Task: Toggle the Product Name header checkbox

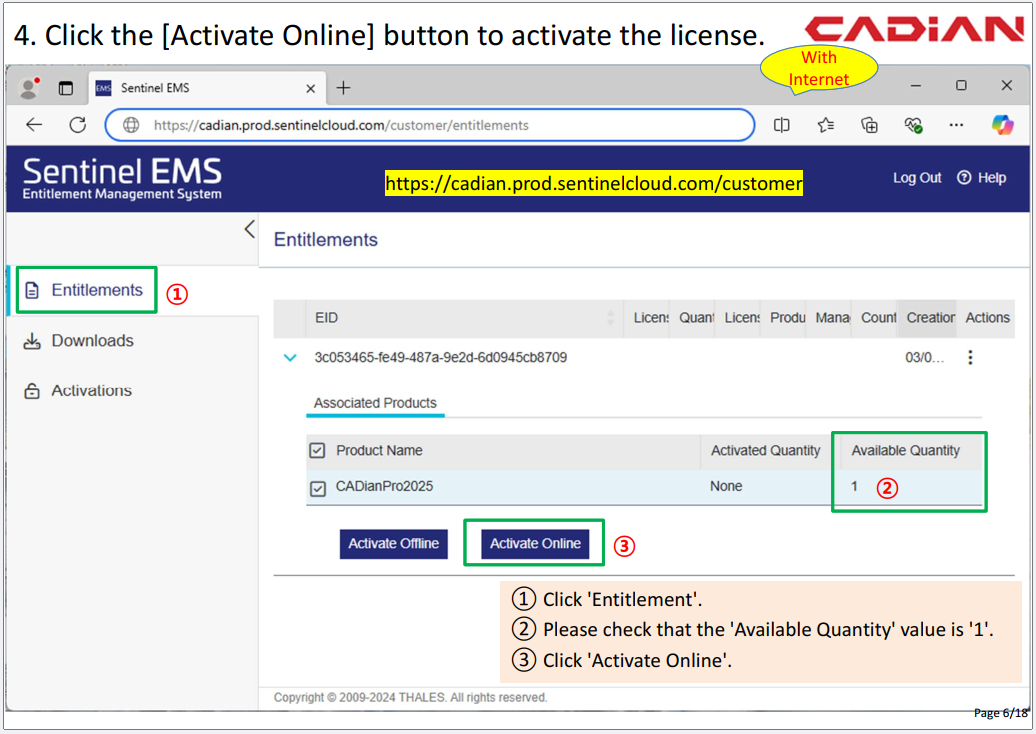Action: (x=317, y=451)
